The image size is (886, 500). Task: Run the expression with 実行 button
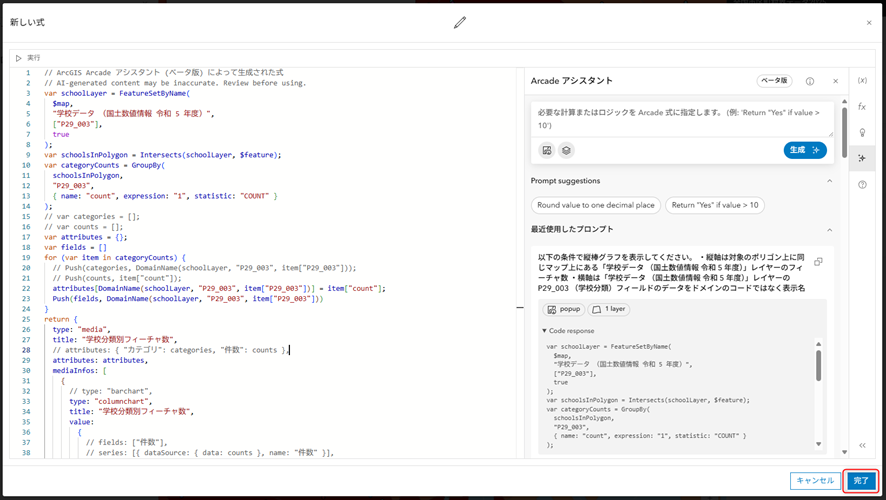(x=28, y=58)
